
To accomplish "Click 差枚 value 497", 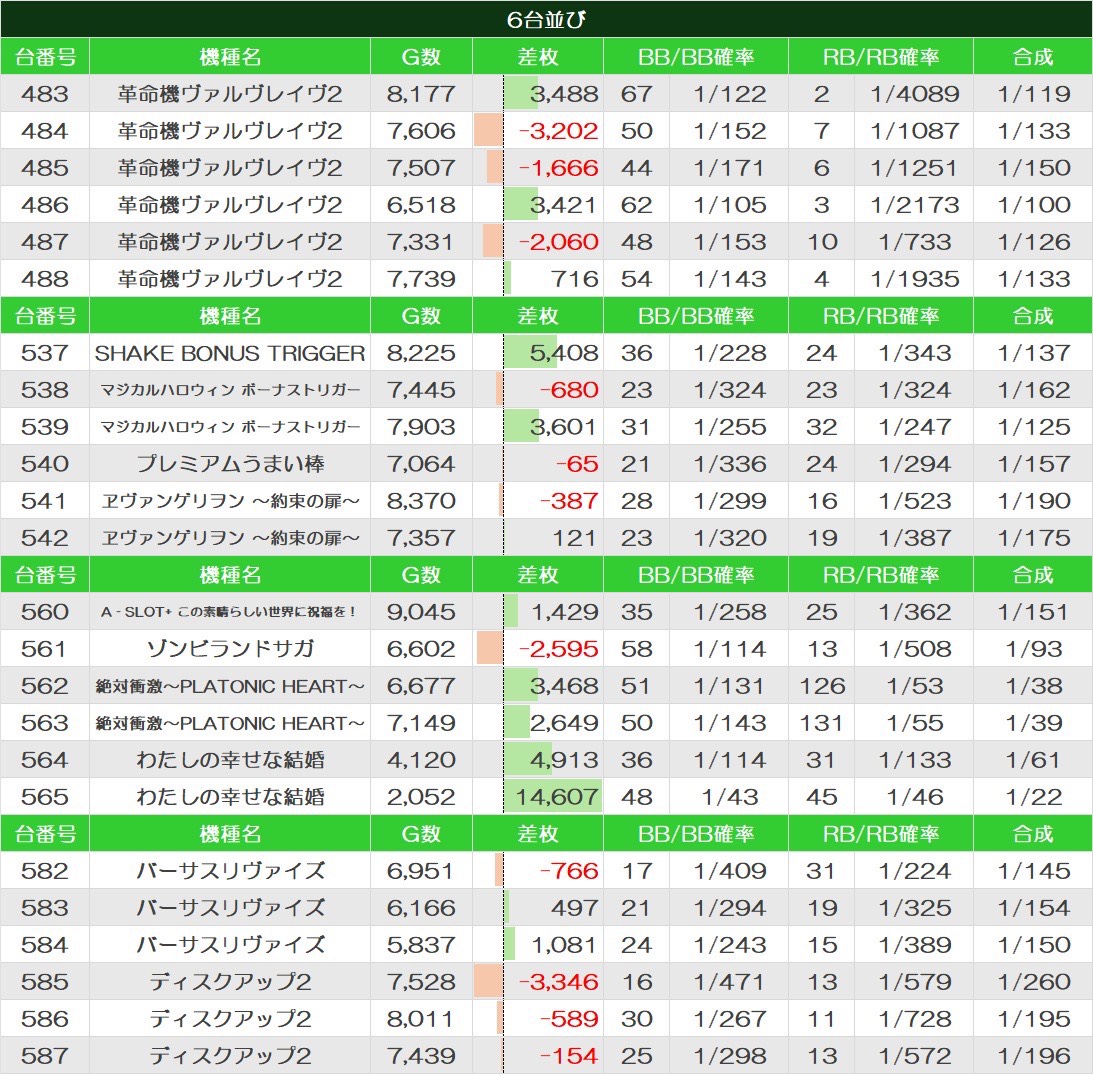I will click(x=574, y=907).
